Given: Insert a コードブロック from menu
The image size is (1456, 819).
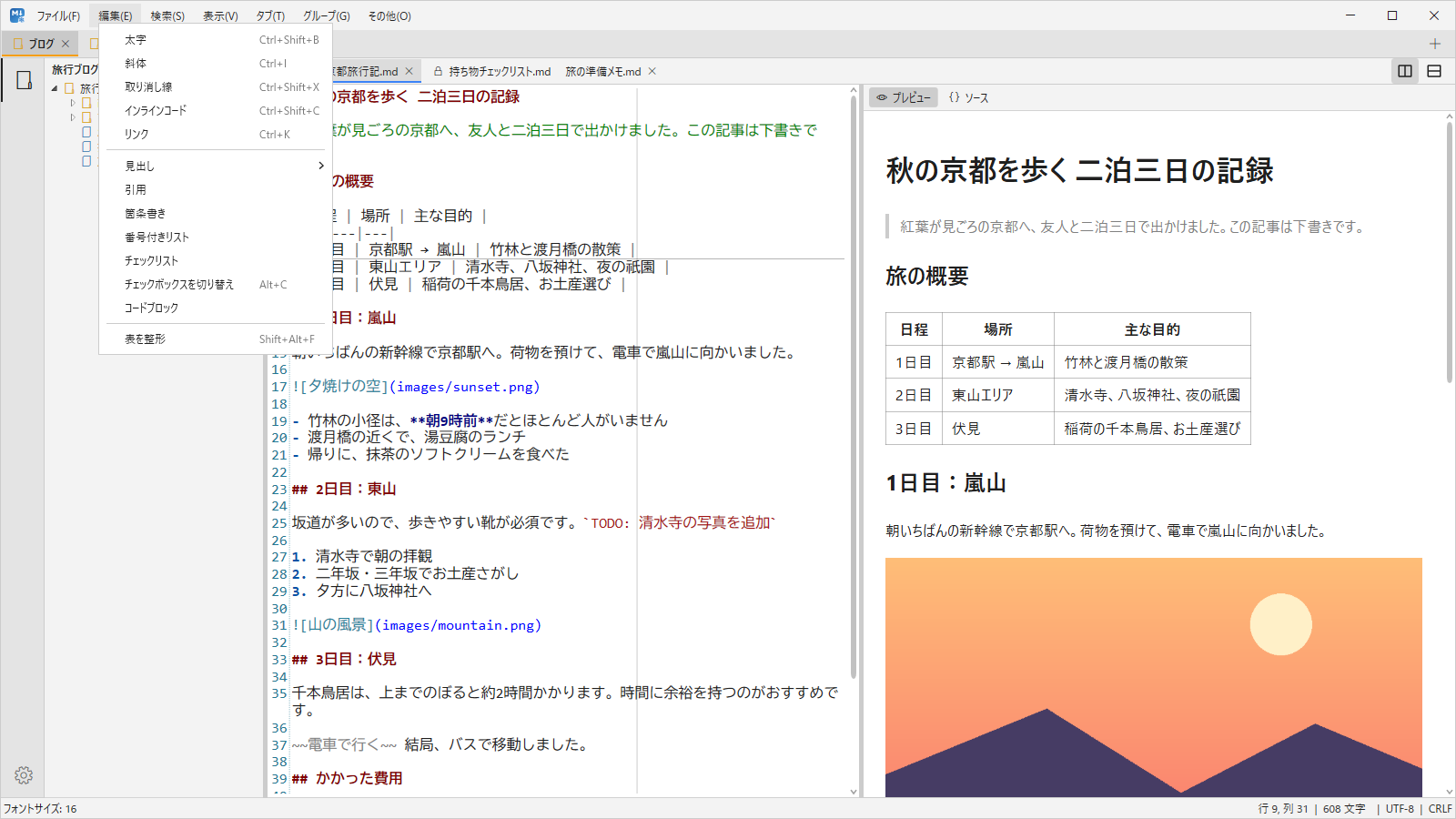Looking at the screenshot, I should (215, 308).
